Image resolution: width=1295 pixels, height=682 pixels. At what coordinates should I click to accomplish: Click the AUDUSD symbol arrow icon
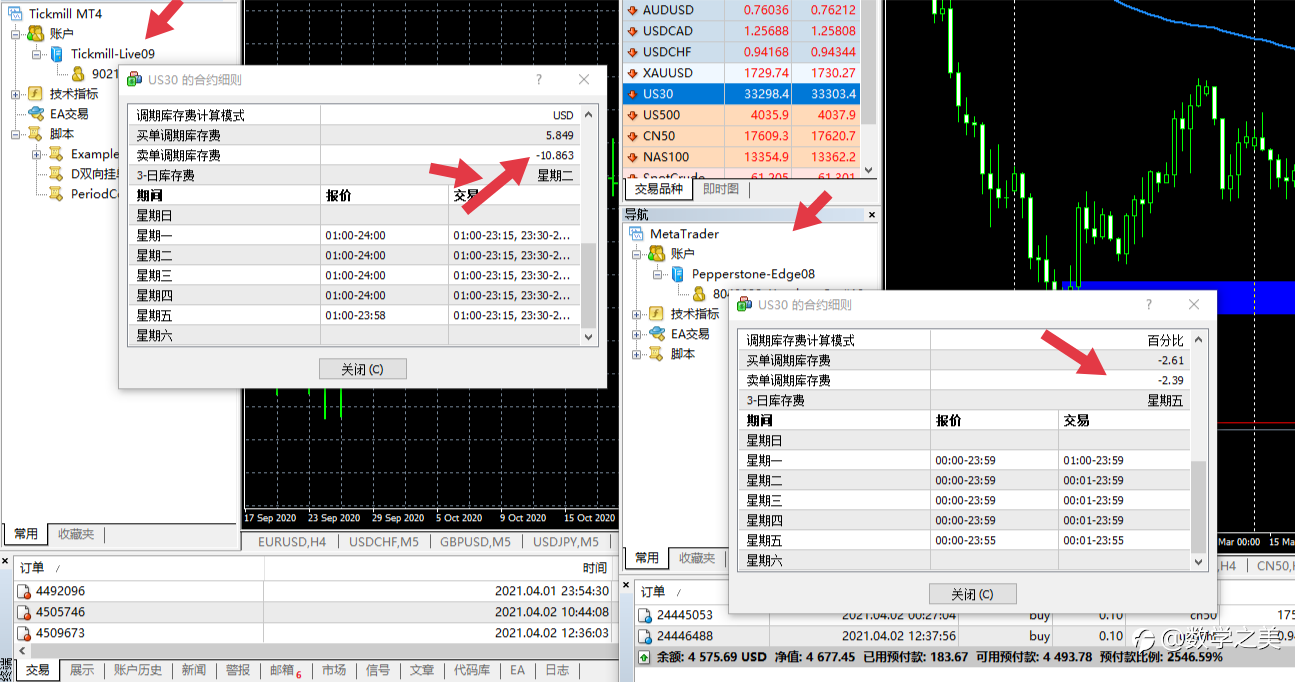[632, 10]
